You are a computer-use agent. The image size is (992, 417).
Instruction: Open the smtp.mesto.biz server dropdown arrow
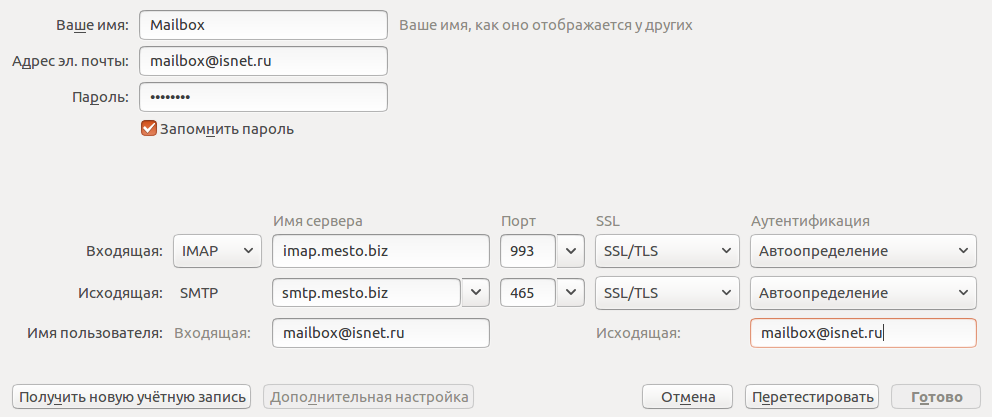[x=476, y=293]
